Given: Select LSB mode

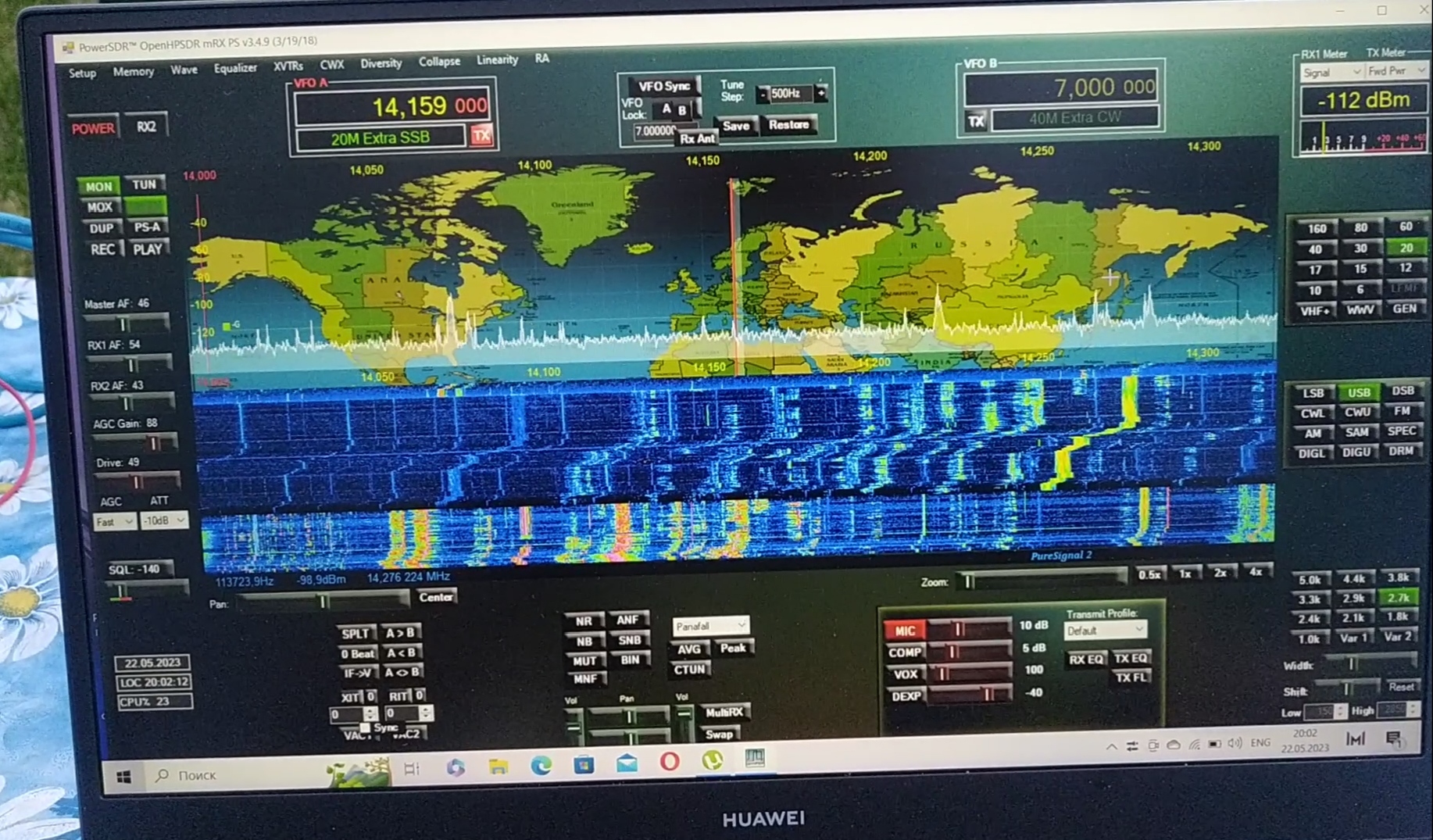Looking at the screenshot, I should click(x=1313, y=393).
